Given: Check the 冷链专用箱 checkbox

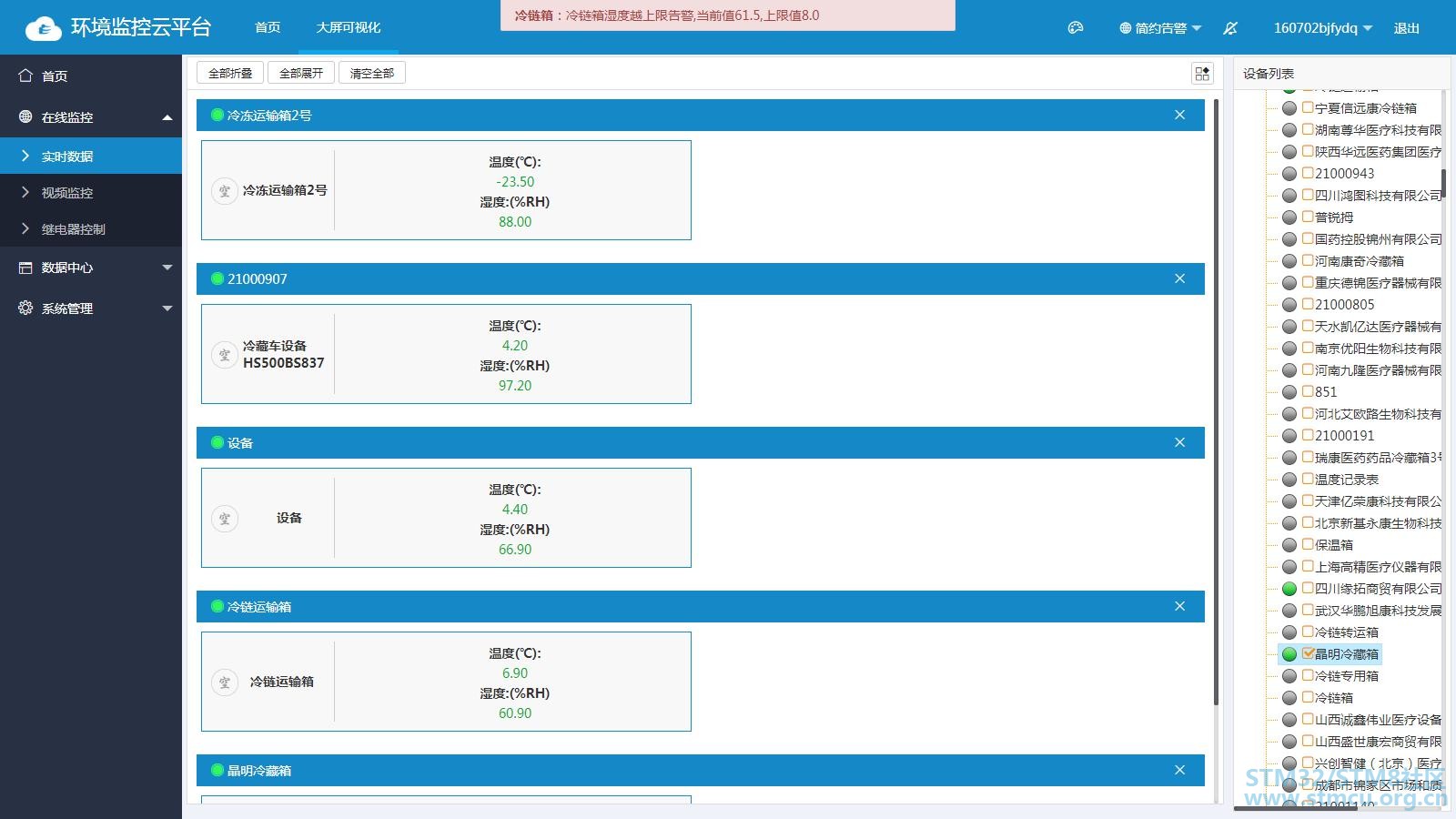Looking at the screenshot, I should coord(1308,675).
